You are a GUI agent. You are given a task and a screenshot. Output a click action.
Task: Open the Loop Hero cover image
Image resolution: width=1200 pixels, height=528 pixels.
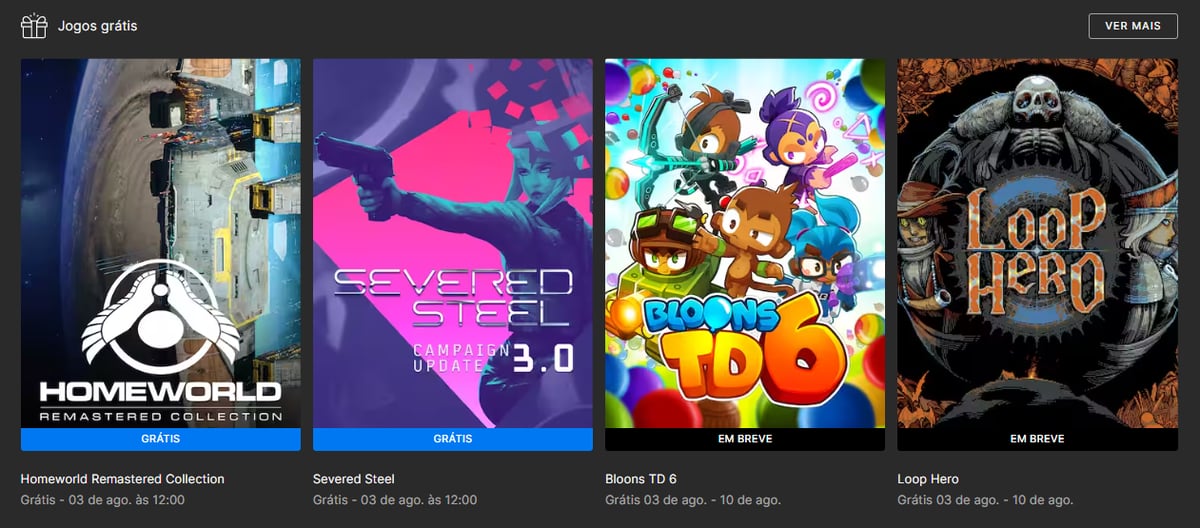point(1037,243)
